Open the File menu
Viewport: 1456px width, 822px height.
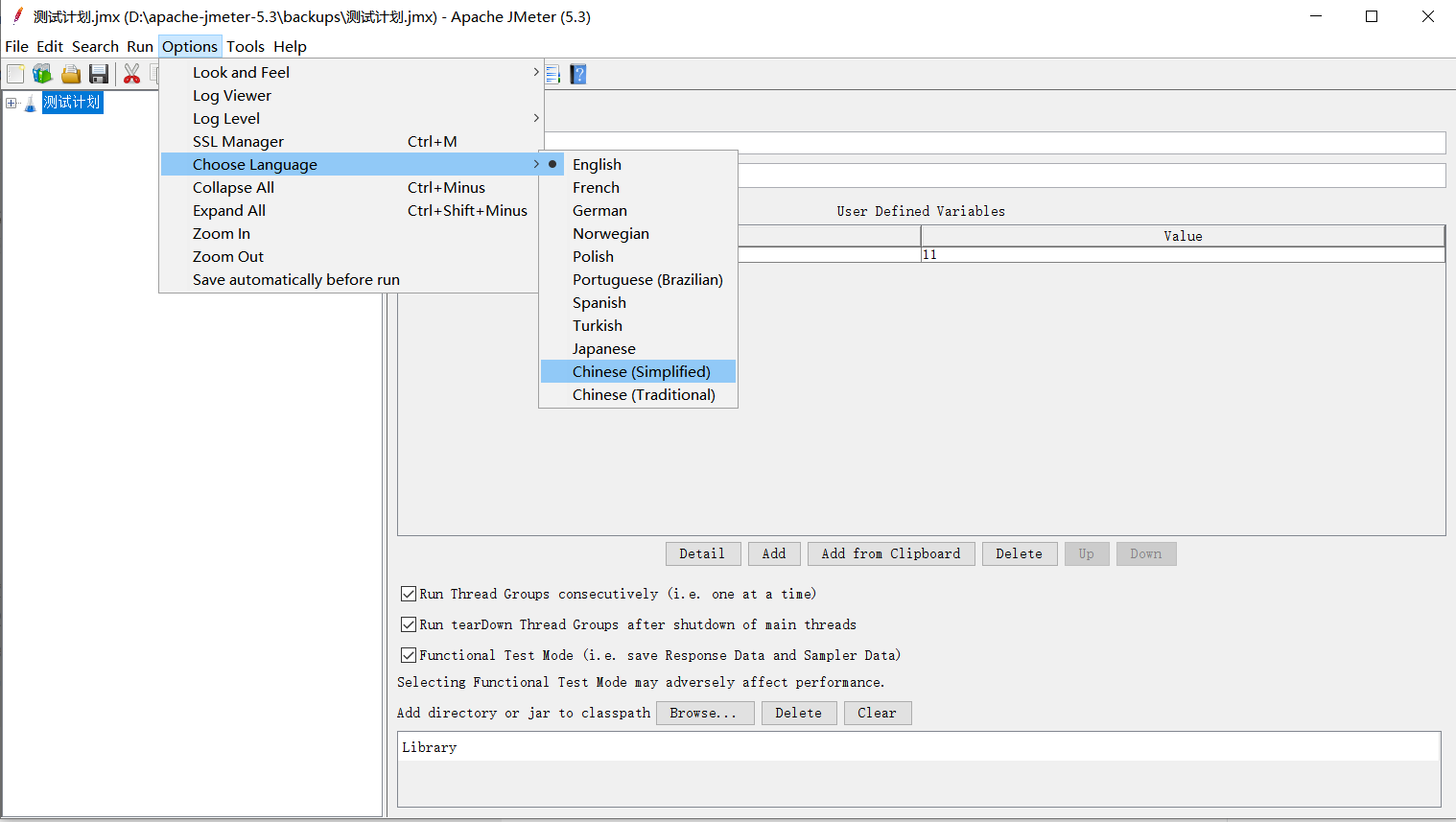[17, 46]
